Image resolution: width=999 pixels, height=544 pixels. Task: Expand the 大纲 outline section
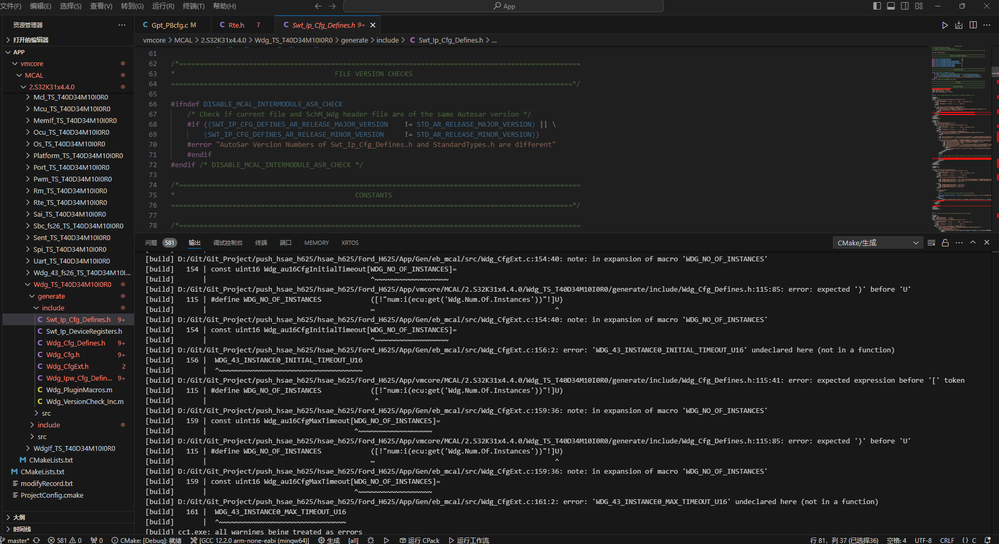coord(67,517)
